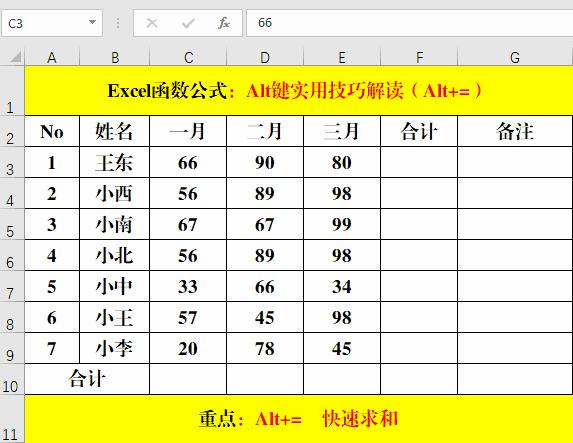Screen dimensions: 573x443
Task: Click the formula bar showing 66
Action: 409,23
